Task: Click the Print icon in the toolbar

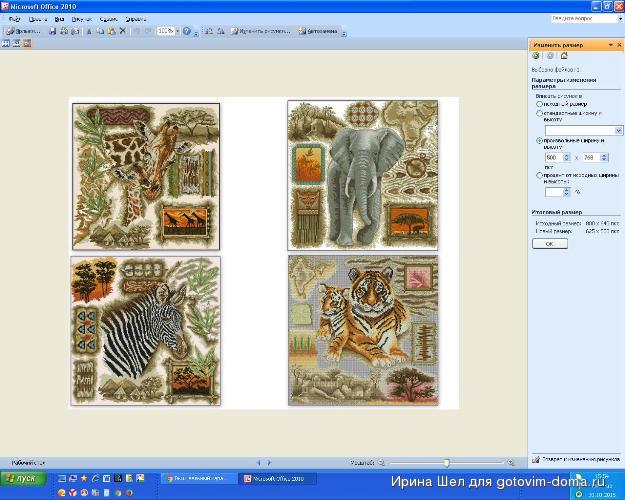Action: pyautogui.click(x=64, y=31)
